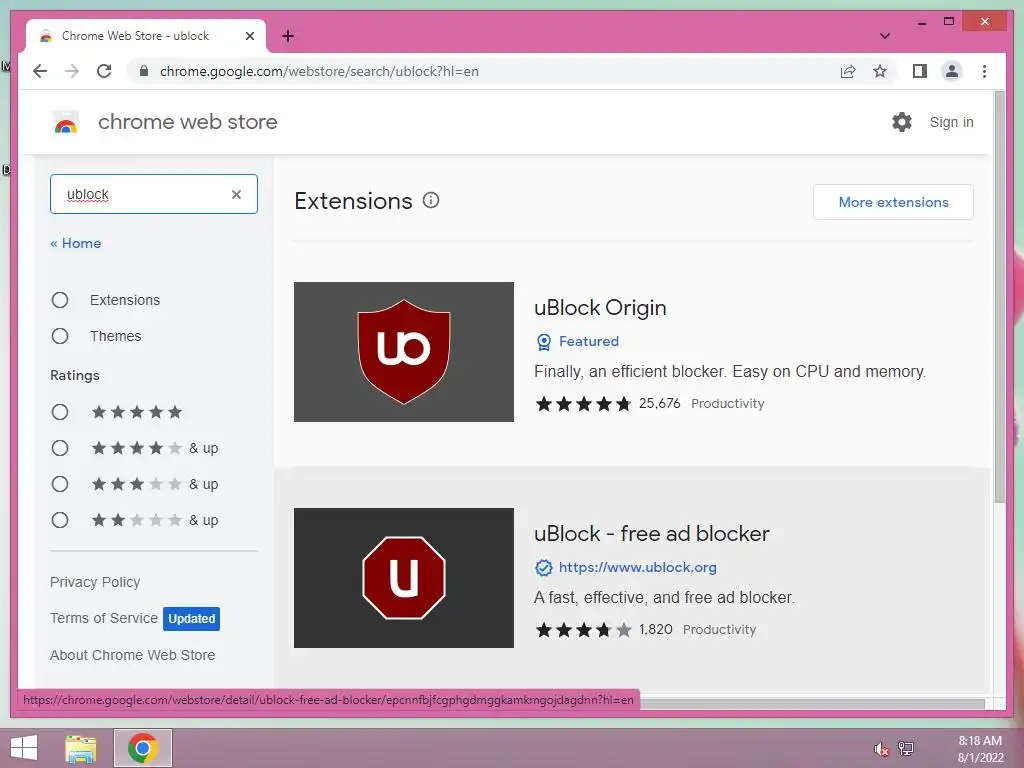Viewport: 1024px width, 768px height.
Task: Reload the Chrome Web Store page
Action: (x=104, y=71)
